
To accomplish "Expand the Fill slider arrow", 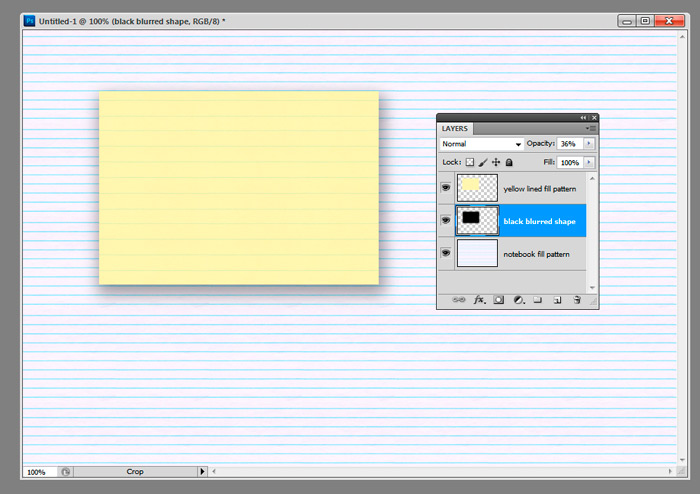I will pyautogui.click(x=589, y=162).
